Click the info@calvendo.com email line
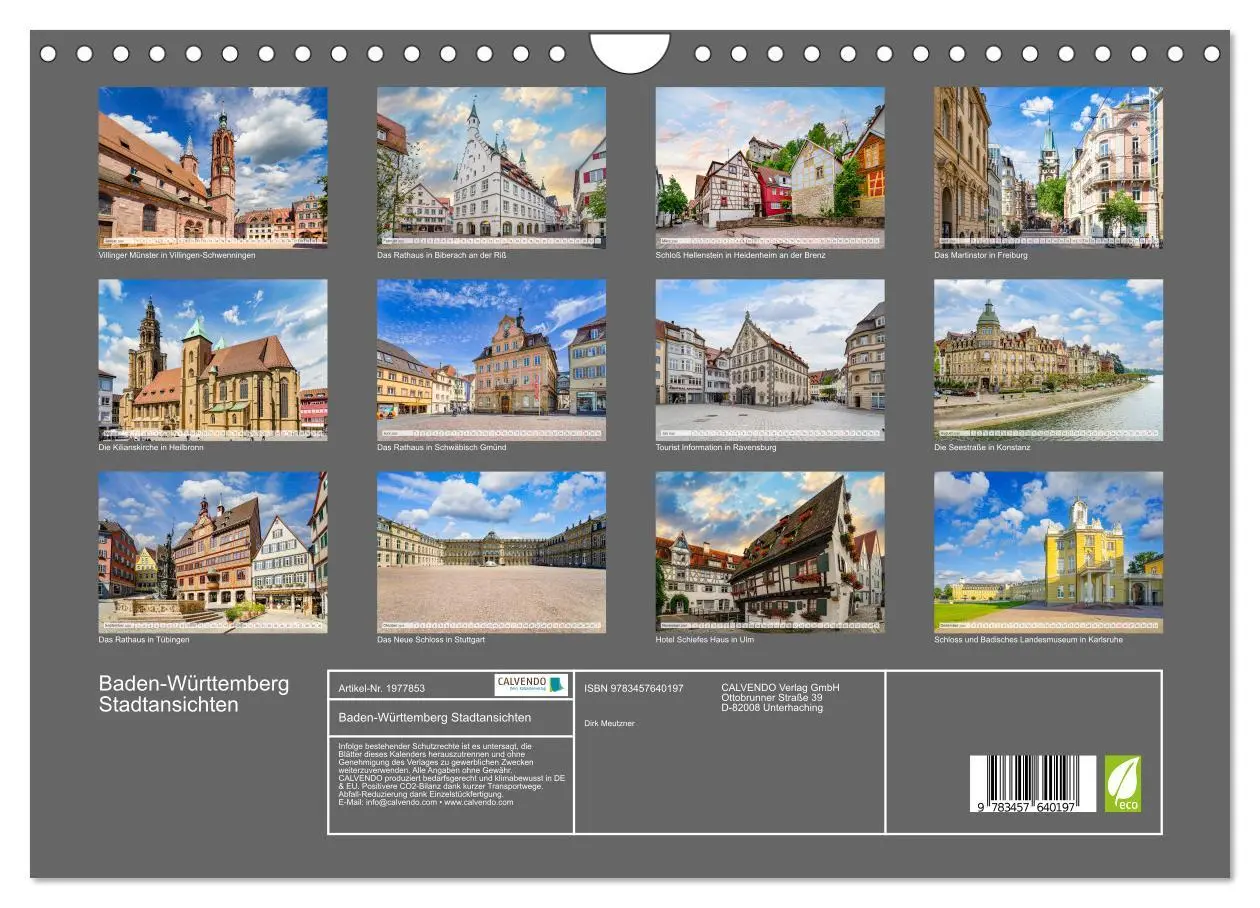 [425, 802]
